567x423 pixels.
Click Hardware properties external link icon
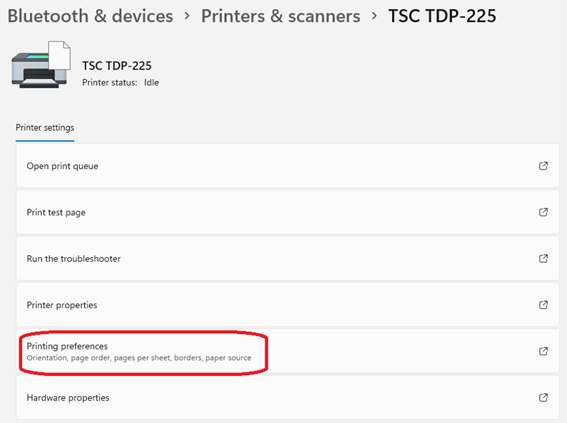(543, 397)
